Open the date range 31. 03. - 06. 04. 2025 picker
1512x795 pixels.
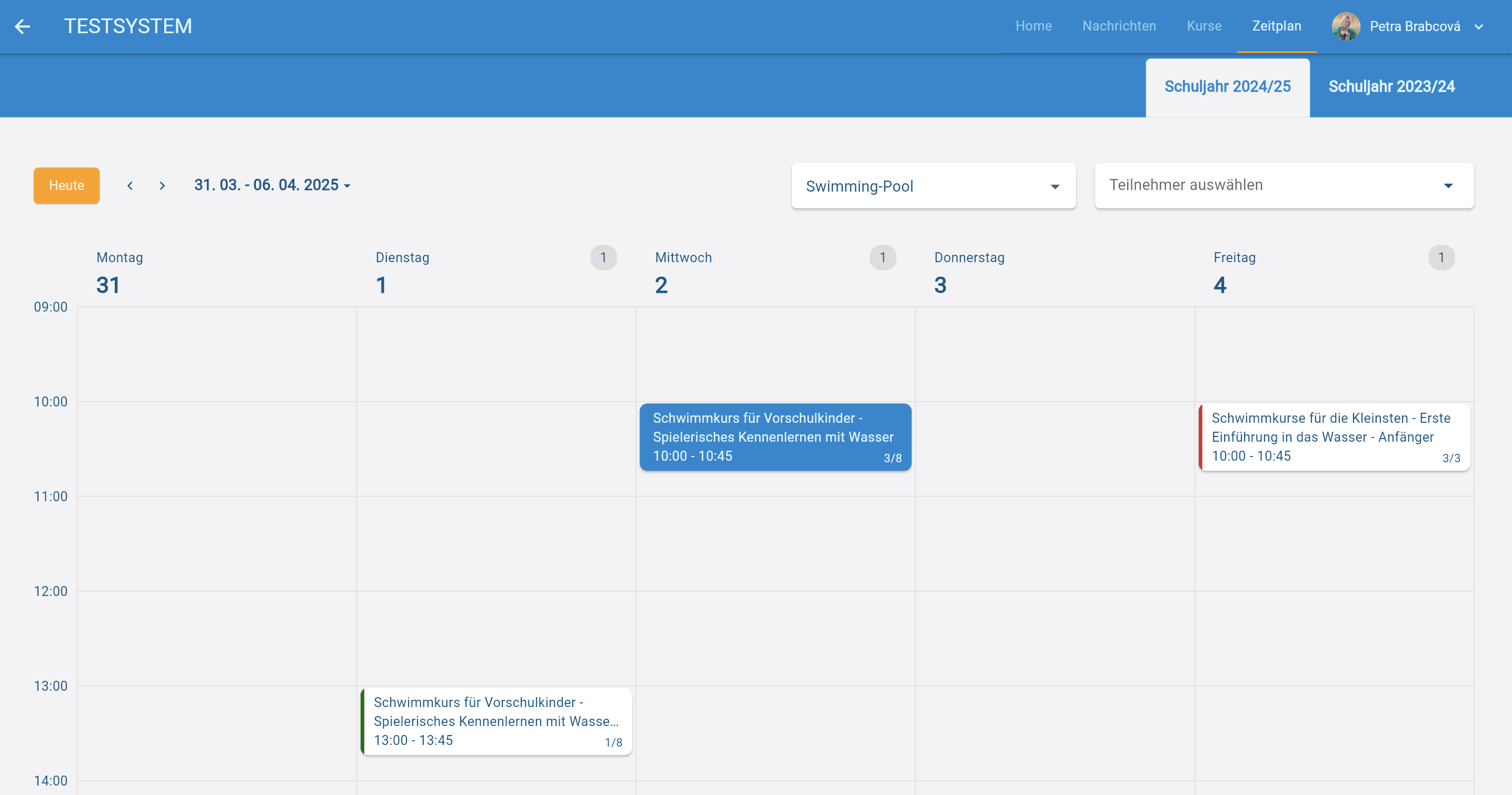point(272,185)
